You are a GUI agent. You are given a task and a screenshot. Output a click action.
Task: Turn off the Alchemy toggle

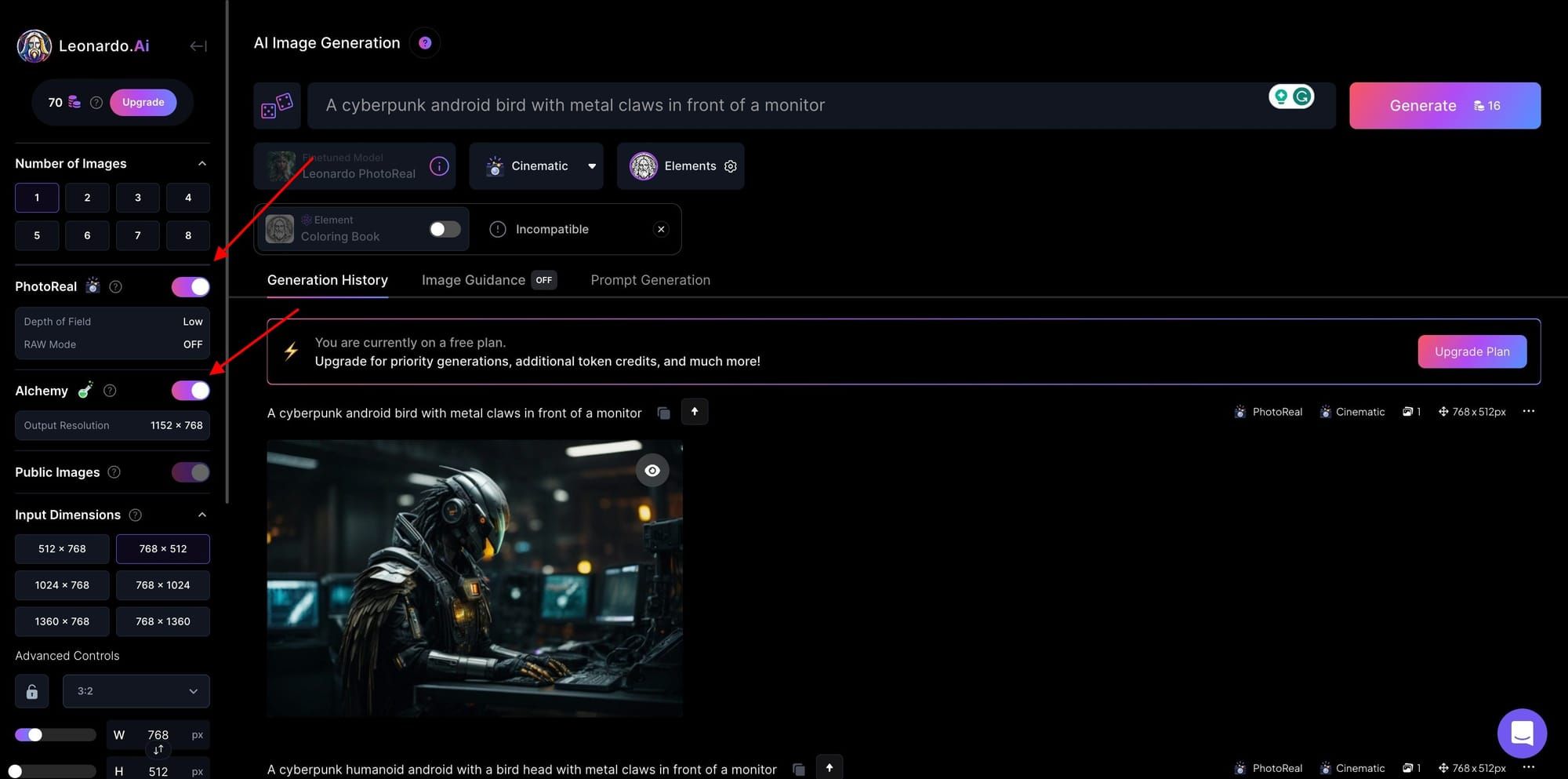click(190, 390)
